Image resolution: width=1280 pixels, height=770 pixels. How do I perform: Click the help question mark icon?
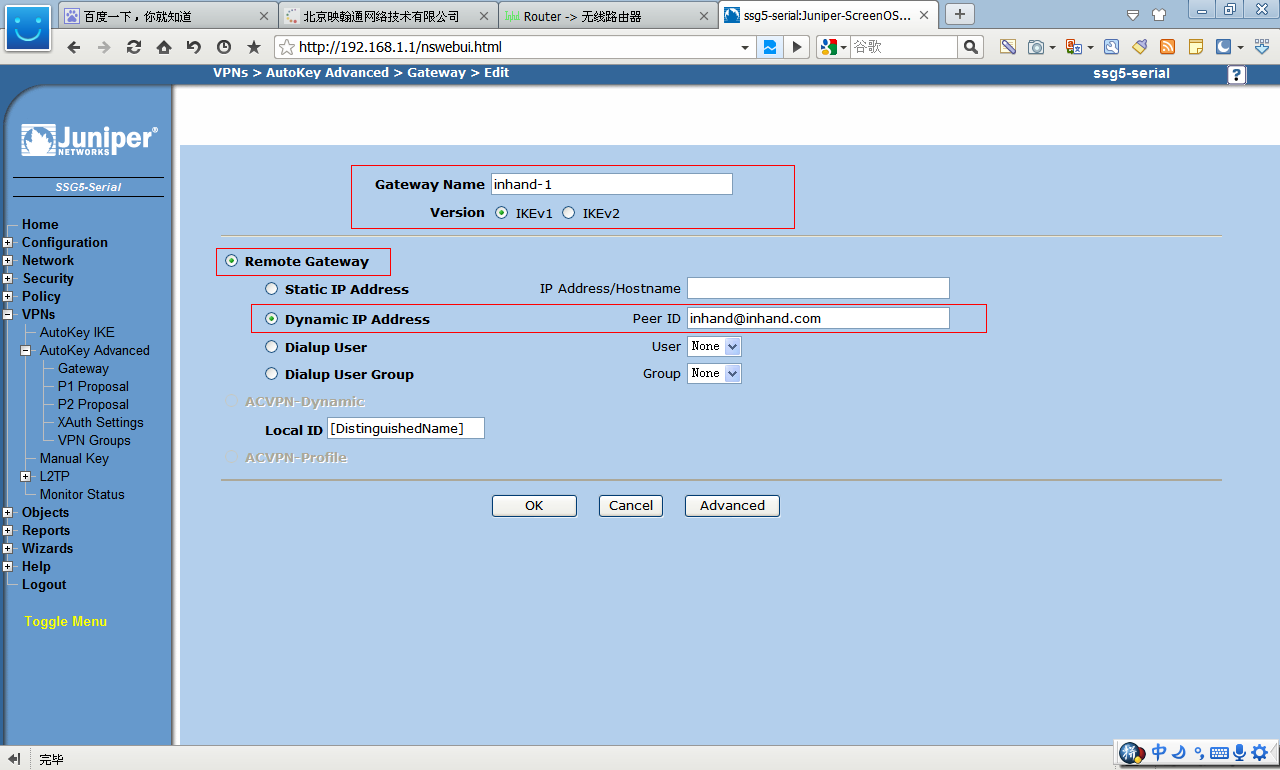coord(1237,75)
